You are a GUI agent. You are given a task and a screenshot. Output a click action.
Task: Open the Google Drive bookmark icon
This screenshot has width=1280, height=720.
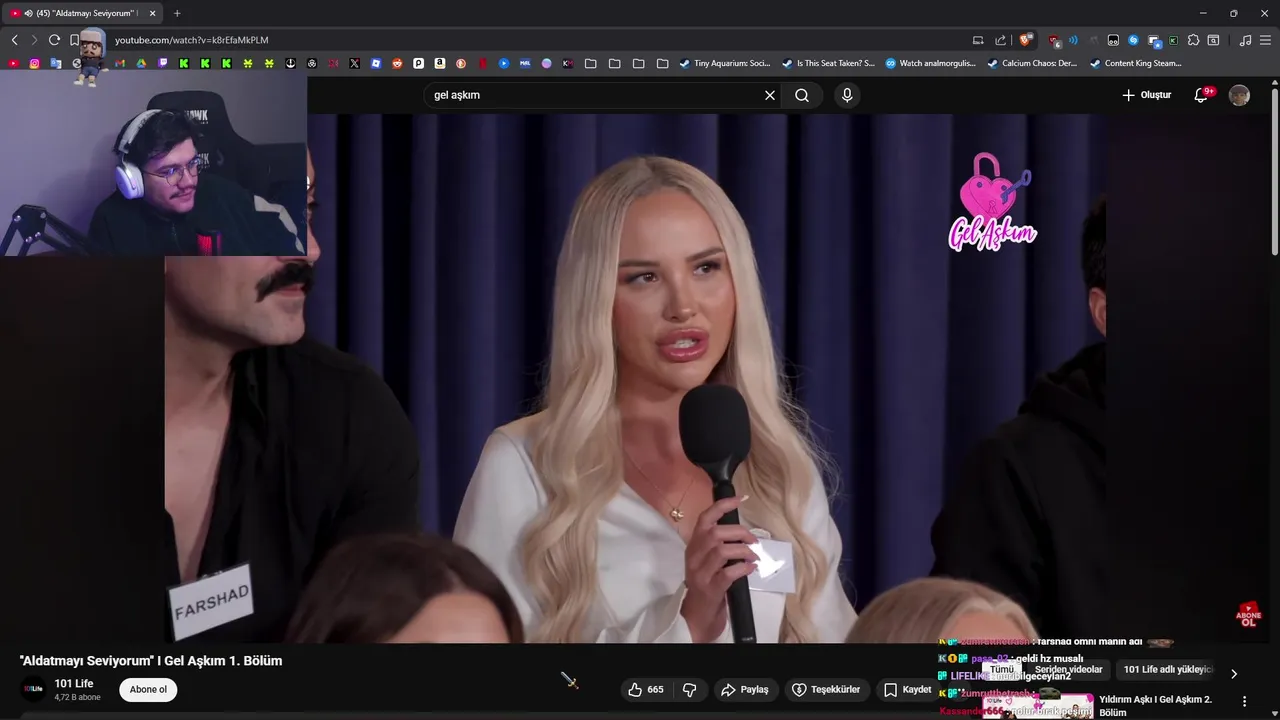141,63
